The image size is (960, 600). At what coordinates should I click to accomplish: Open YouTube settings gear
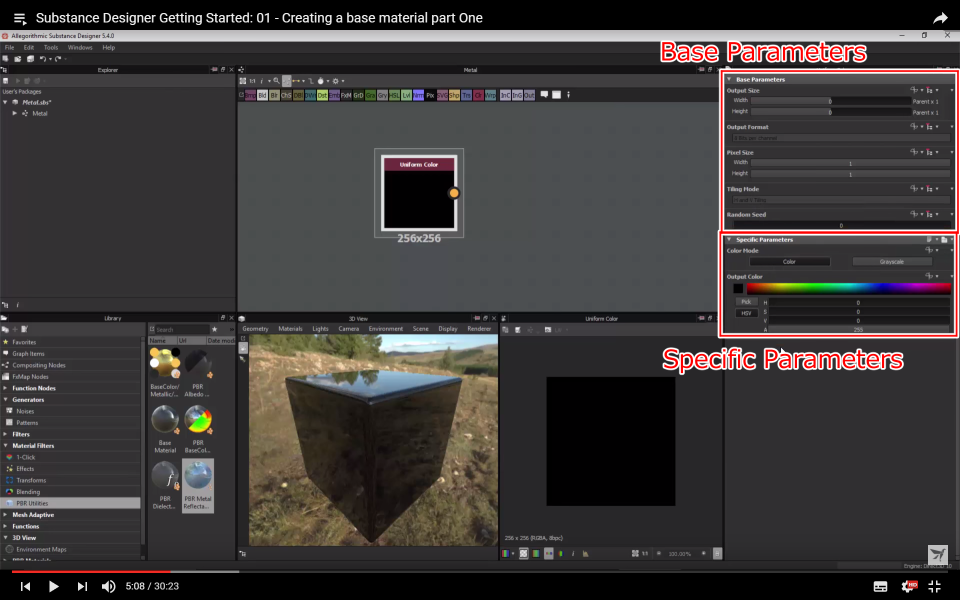(x=909, y=587)
